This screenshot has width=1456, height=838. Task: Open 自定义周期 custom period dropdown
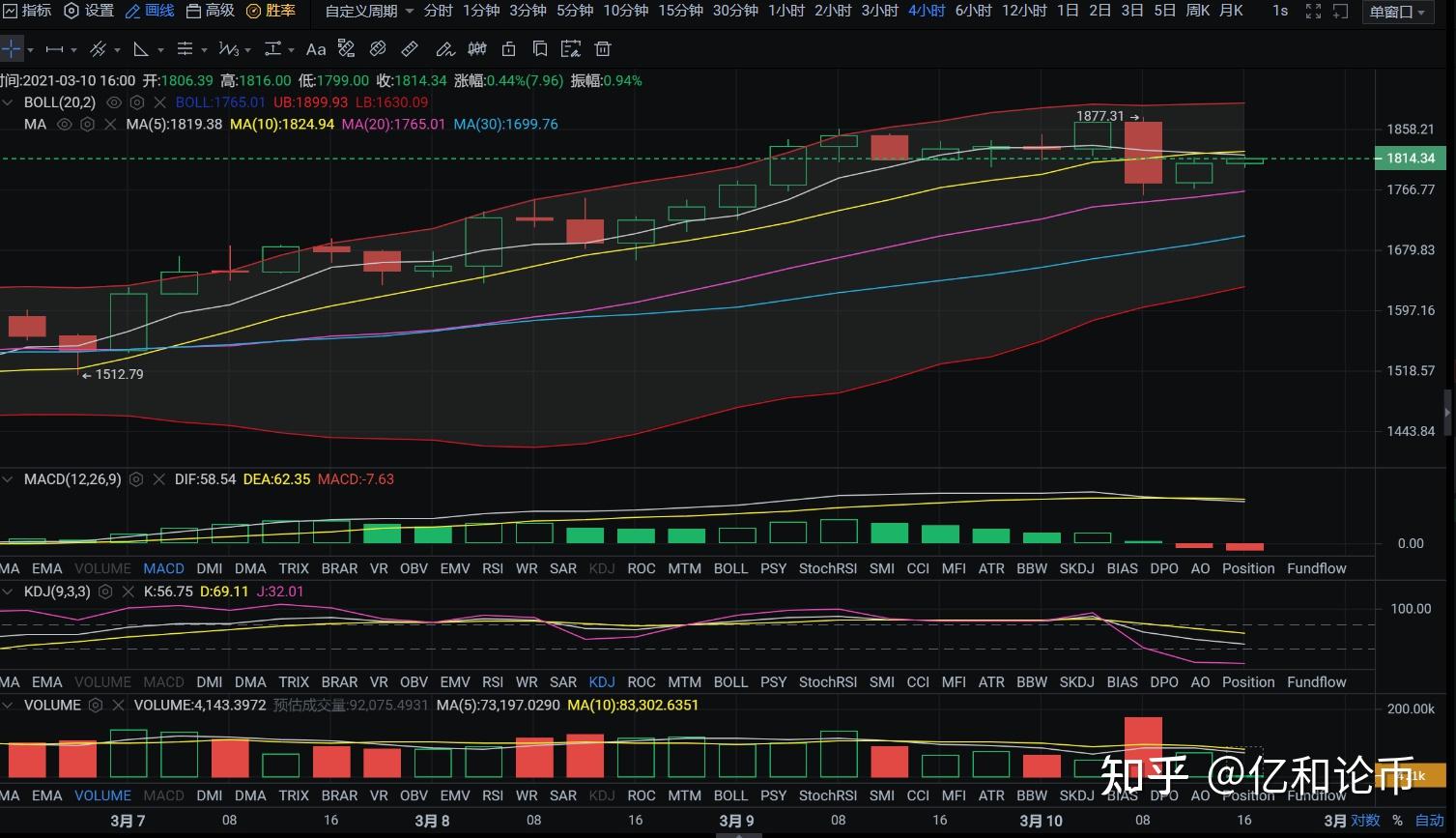click(x=369, y=11)
